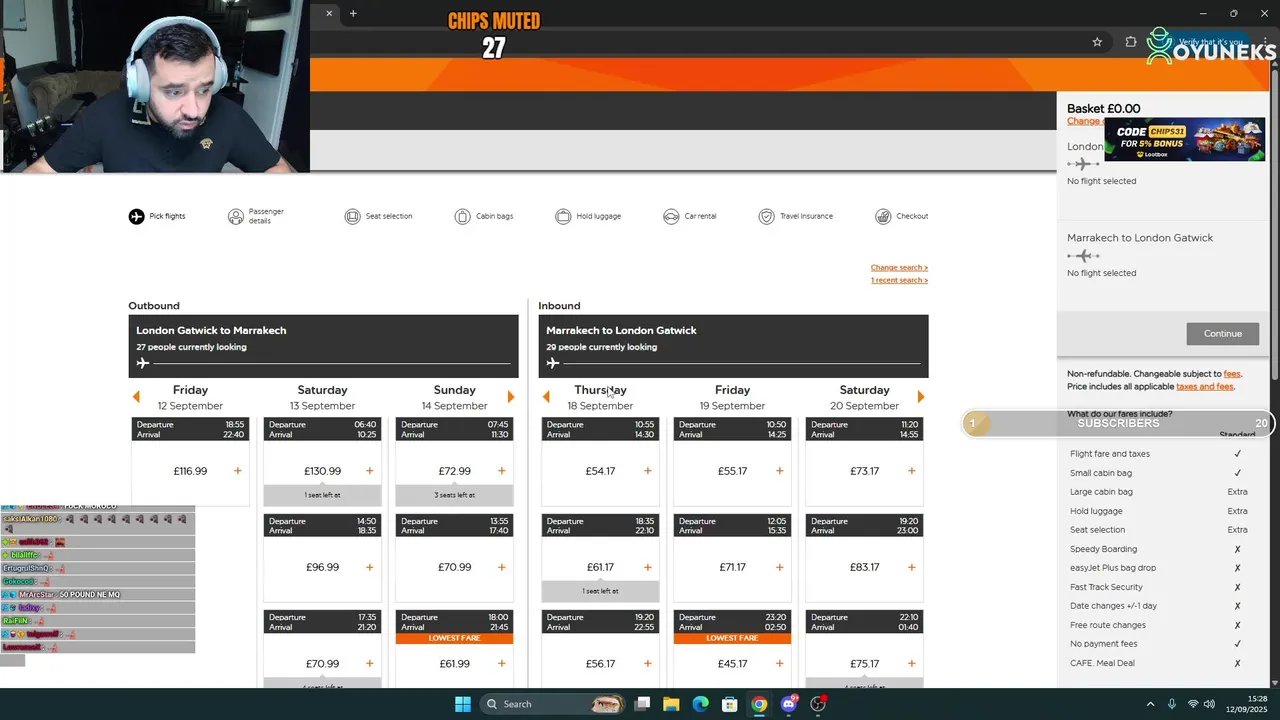Select the Passenger details step label
Viewport: 1280px width, 720px height.
(266, 216)
